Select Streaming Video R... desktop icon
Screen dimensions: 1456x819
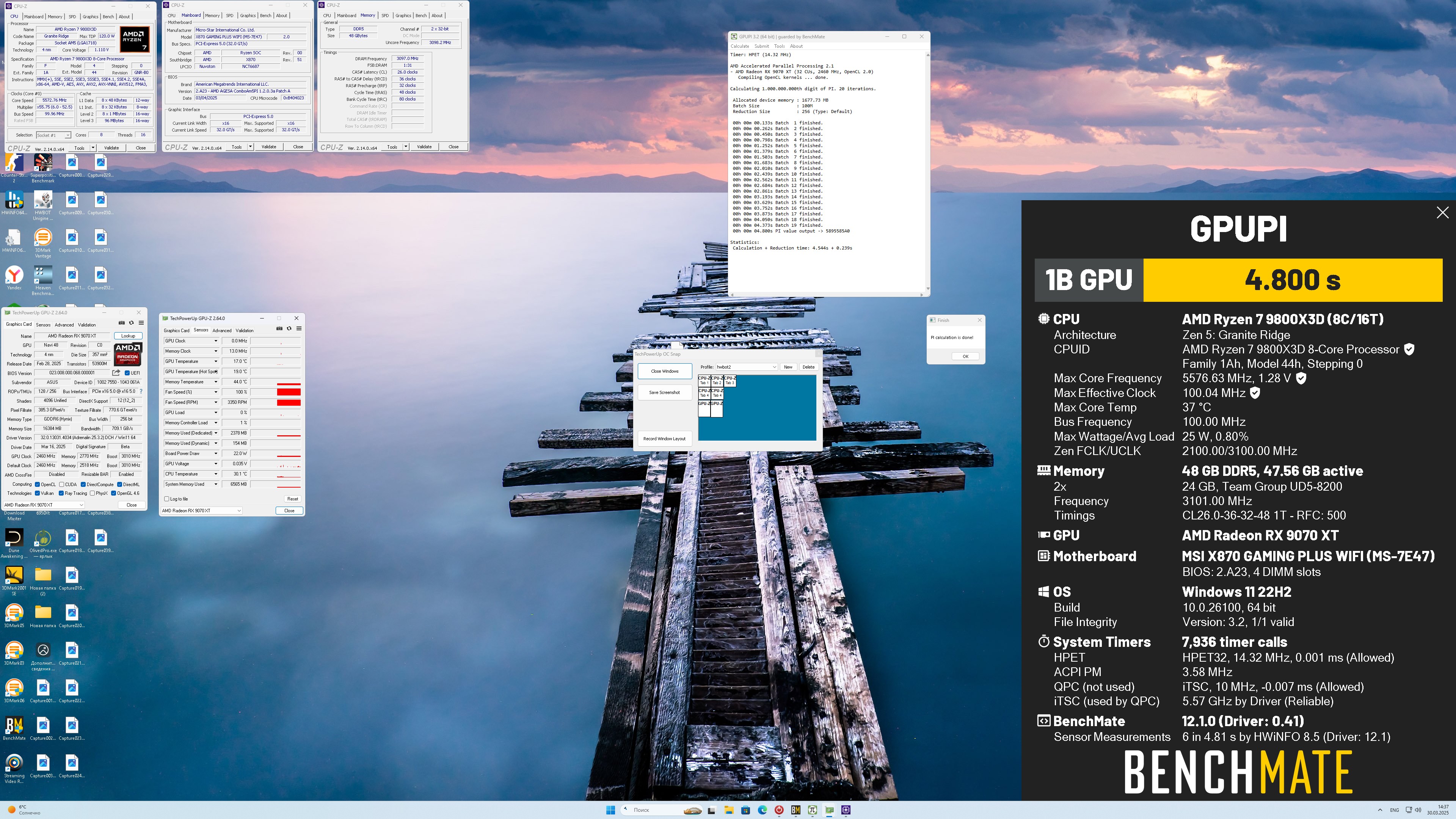click(x=14, y=768)
